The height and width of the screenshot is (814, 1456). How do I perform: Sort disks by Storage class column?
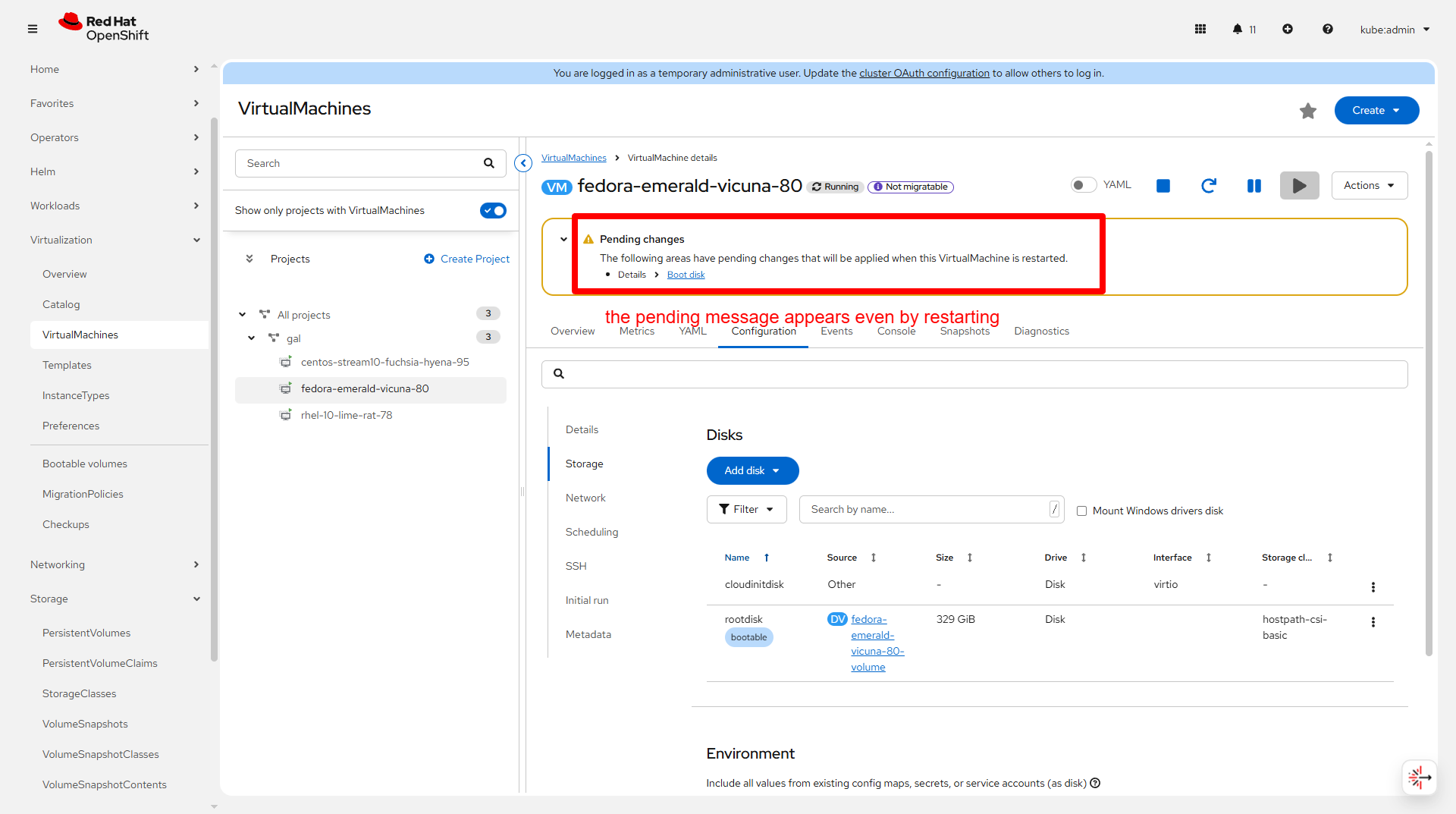(1297, 558)
